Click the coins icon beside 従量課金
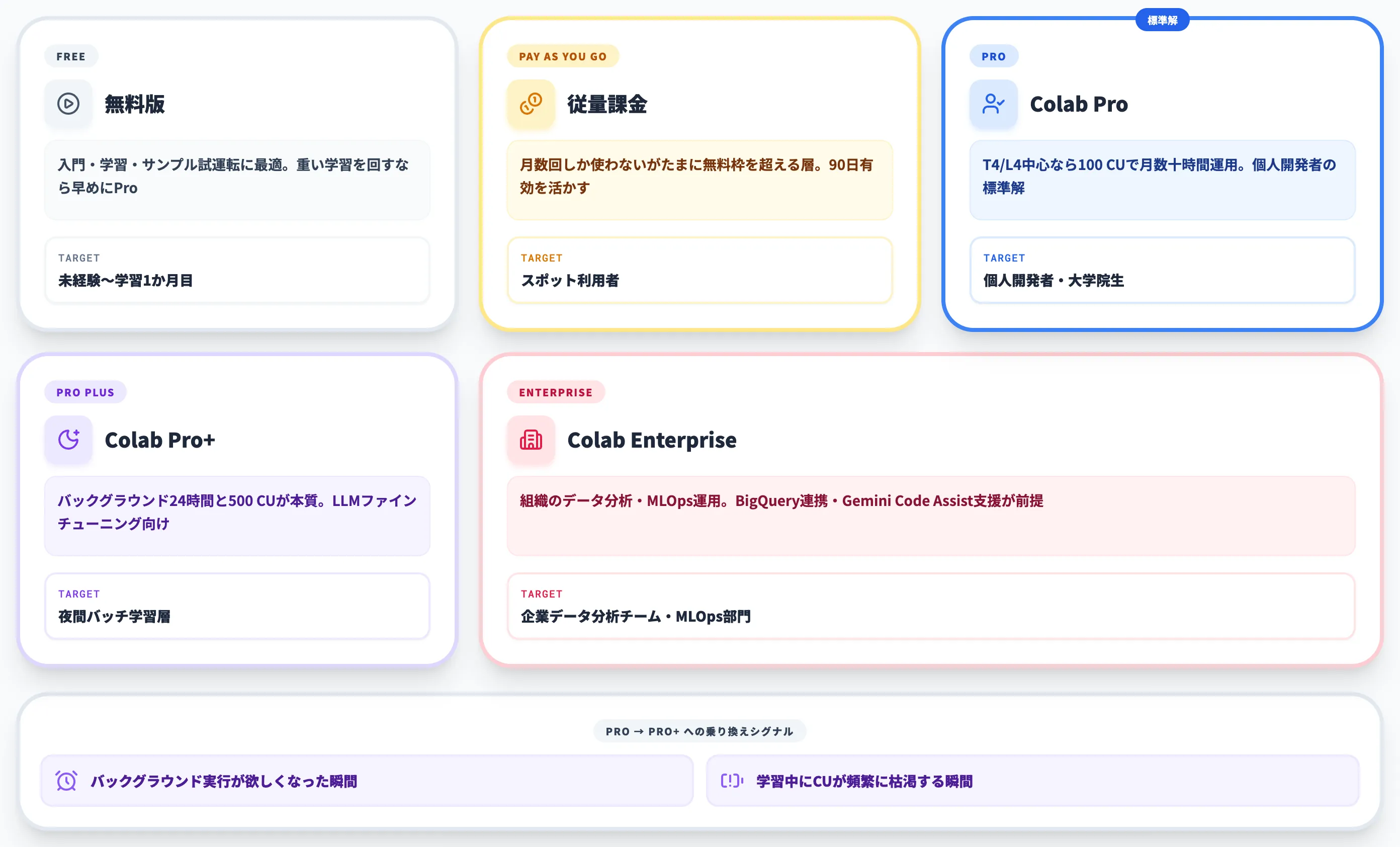Screen dimensions: 1400x847 pos(531,104)
